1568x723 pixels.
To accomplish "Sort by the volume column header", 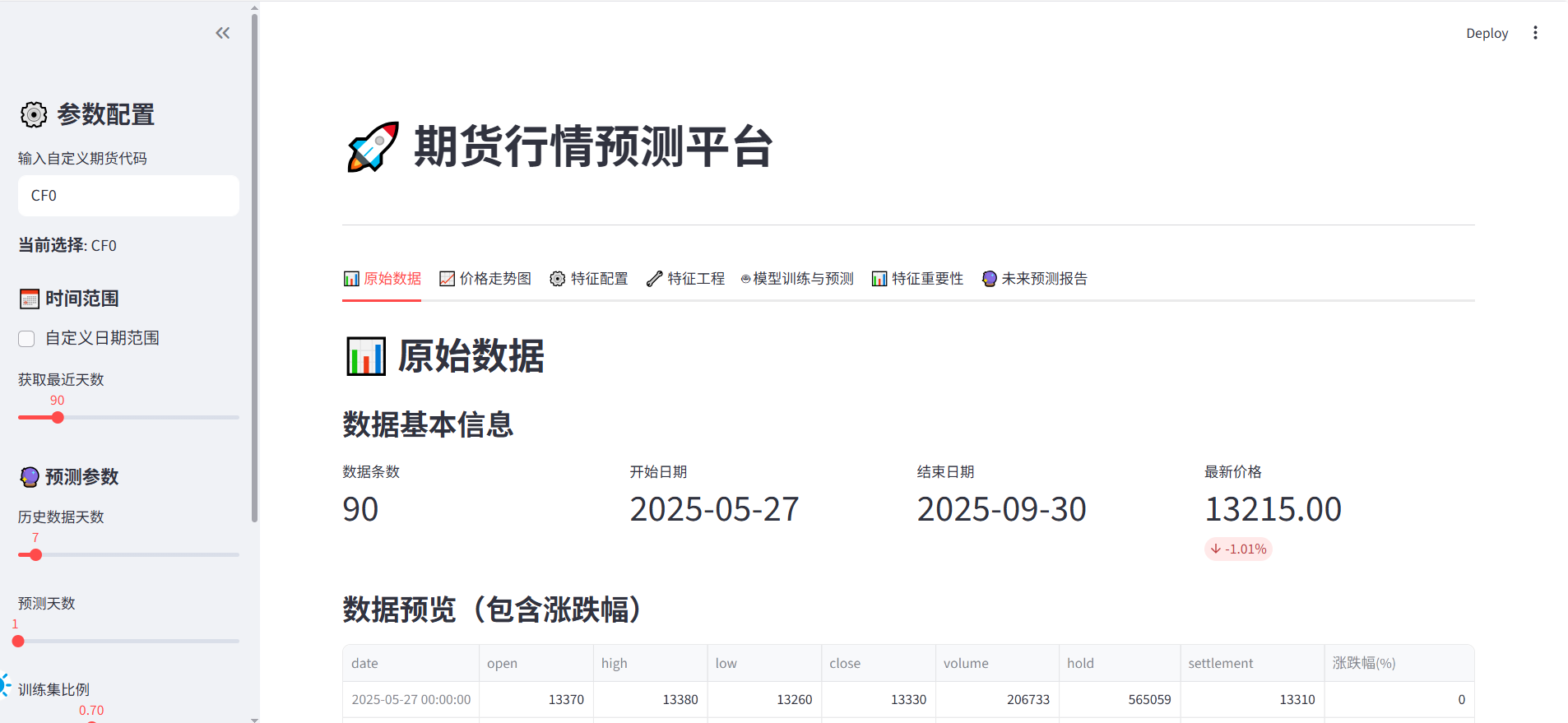I will [997, 663].
